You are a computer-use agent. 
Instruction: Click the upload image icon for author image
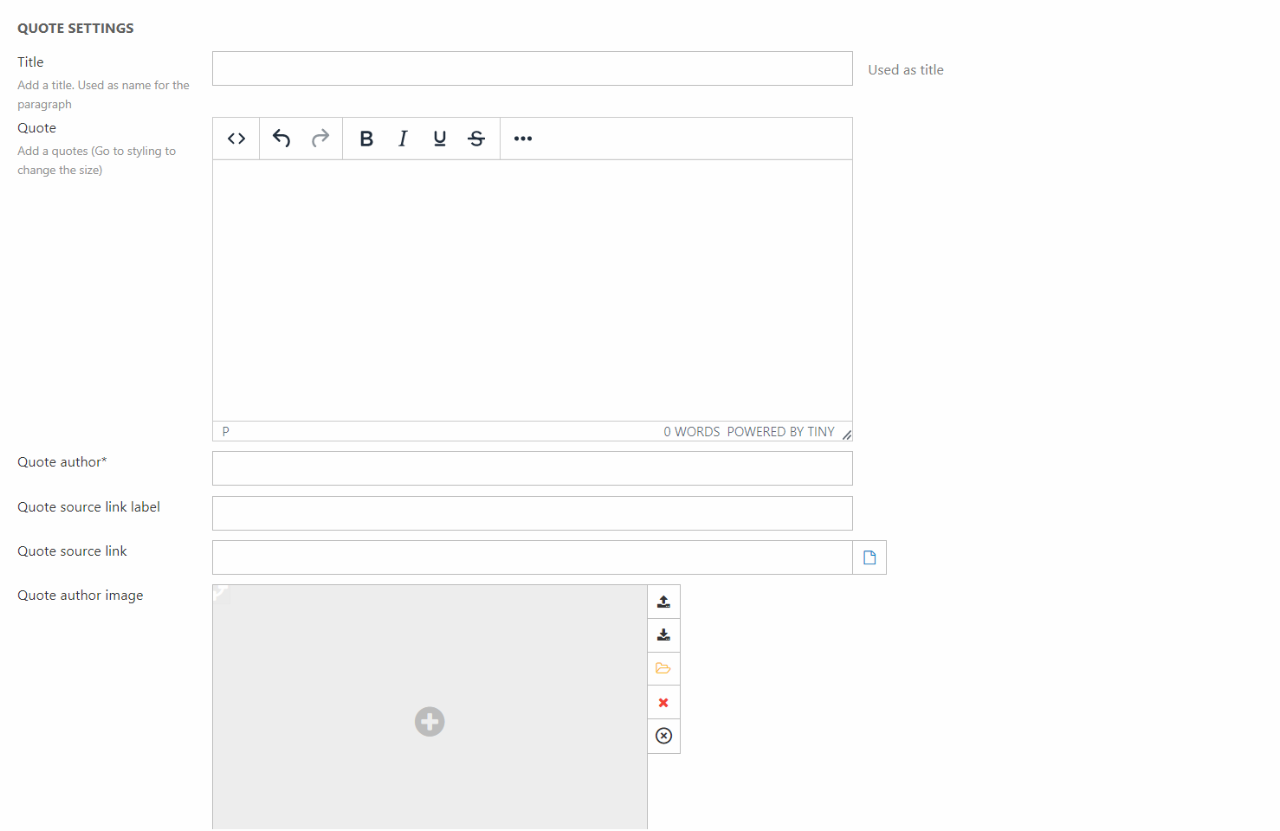pos(663,602)
